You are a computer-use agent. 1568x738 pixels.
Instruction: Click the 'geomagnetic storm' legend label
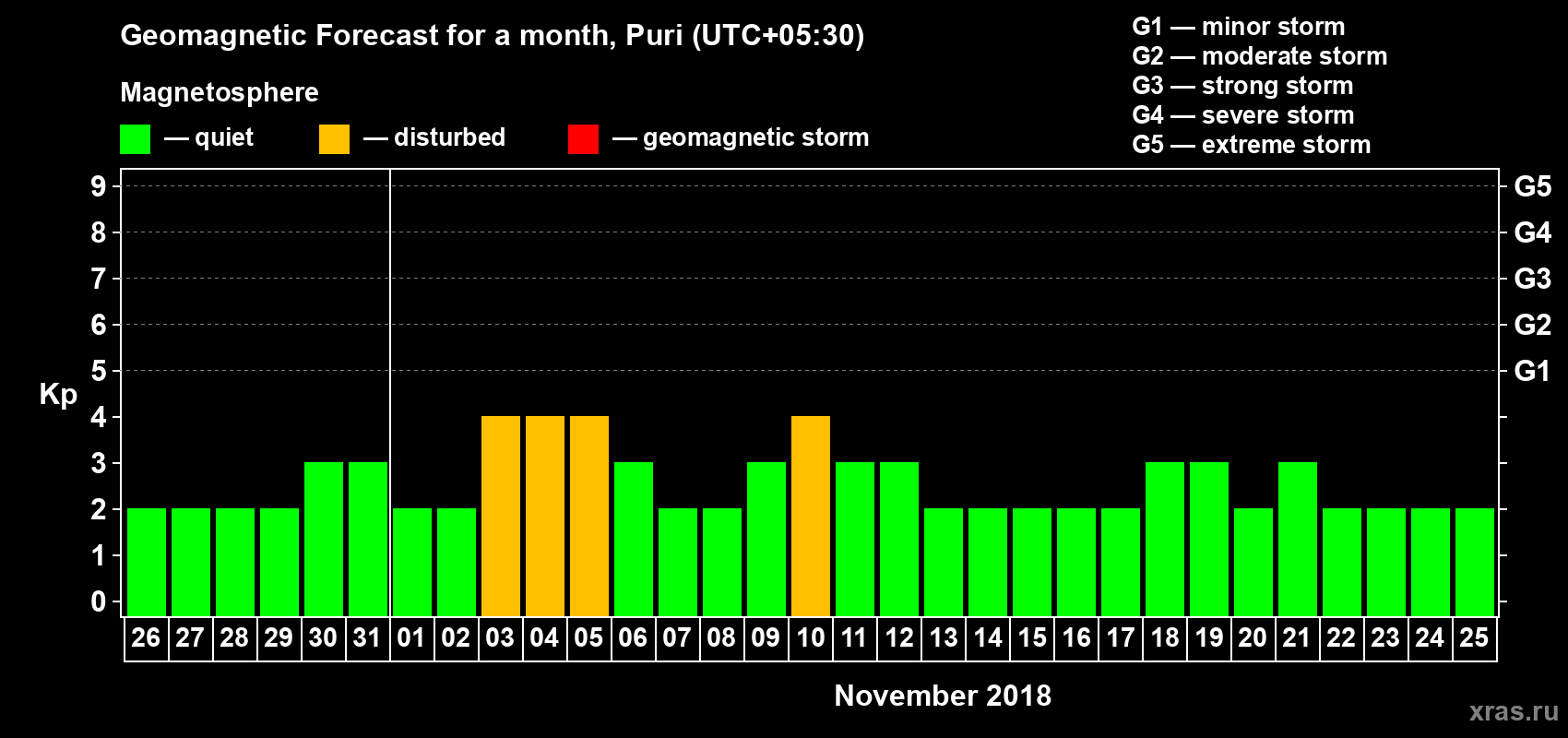click(755, 137)
